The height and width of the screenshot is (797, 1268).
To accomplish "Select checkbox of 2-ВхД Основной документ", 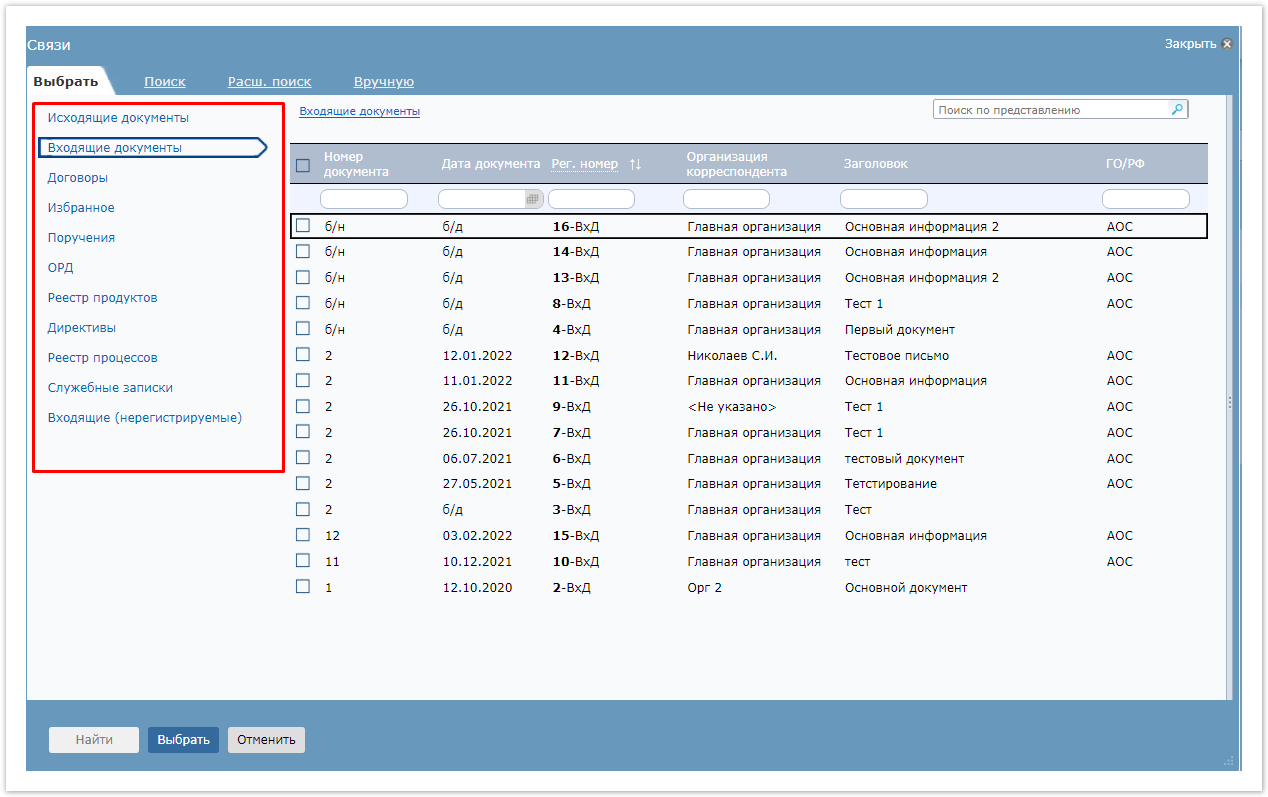I will point(303,587).
